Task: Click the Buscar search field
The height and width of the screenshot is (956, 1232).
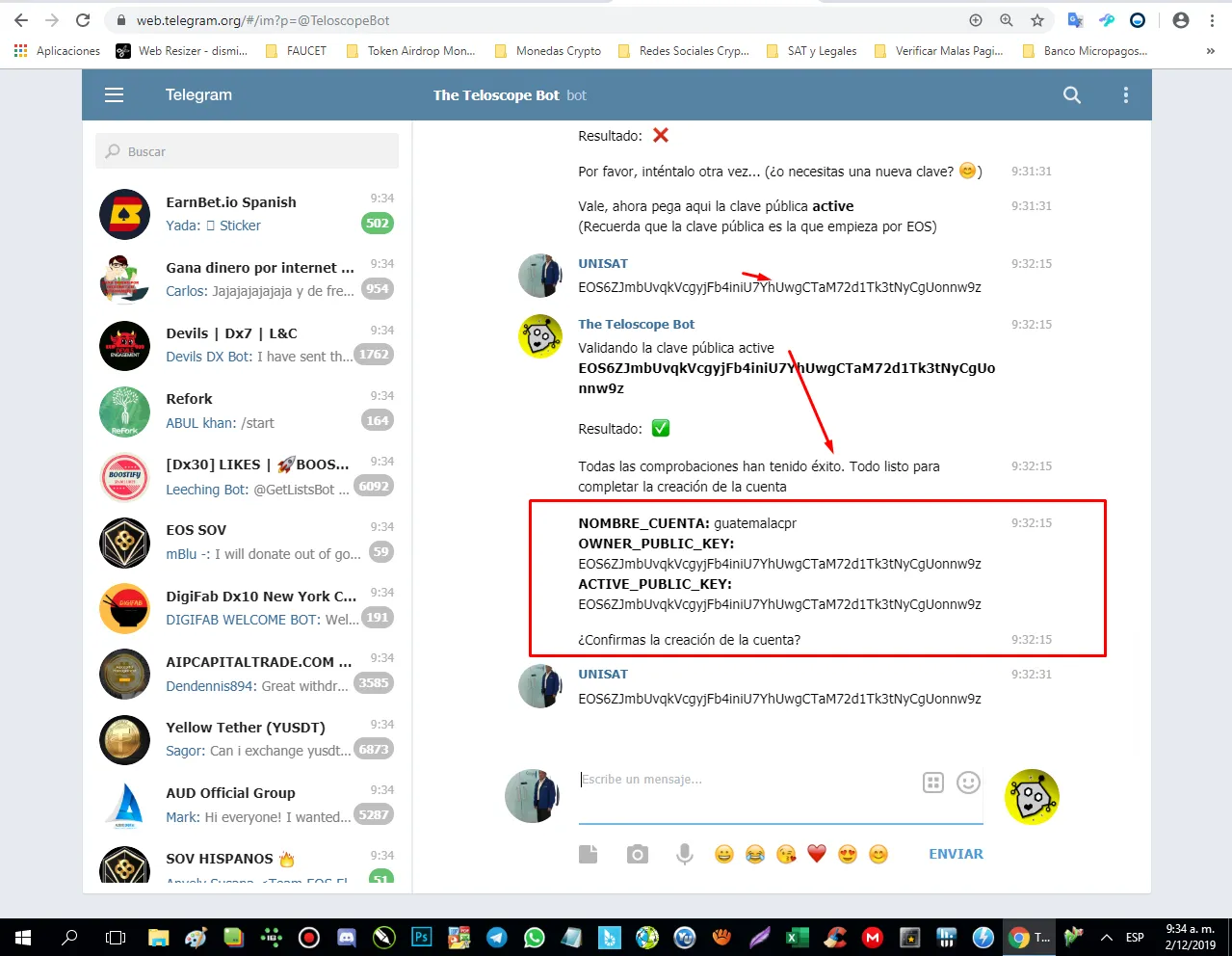Action: [247, 151]
